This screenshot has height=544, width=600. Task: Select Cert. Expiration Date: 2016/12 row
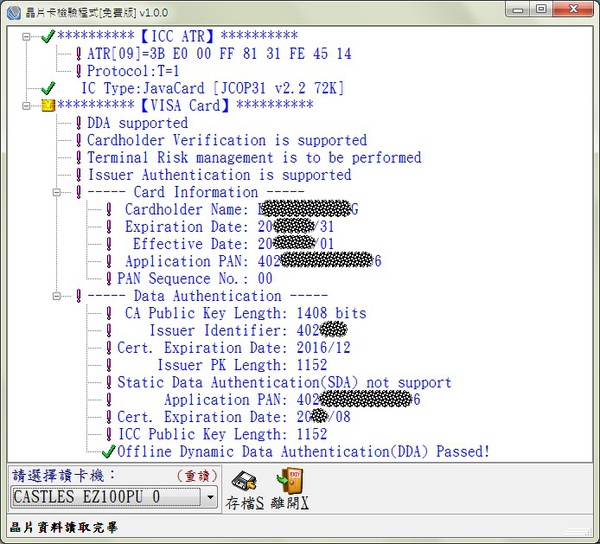click(x=234, y=348)
